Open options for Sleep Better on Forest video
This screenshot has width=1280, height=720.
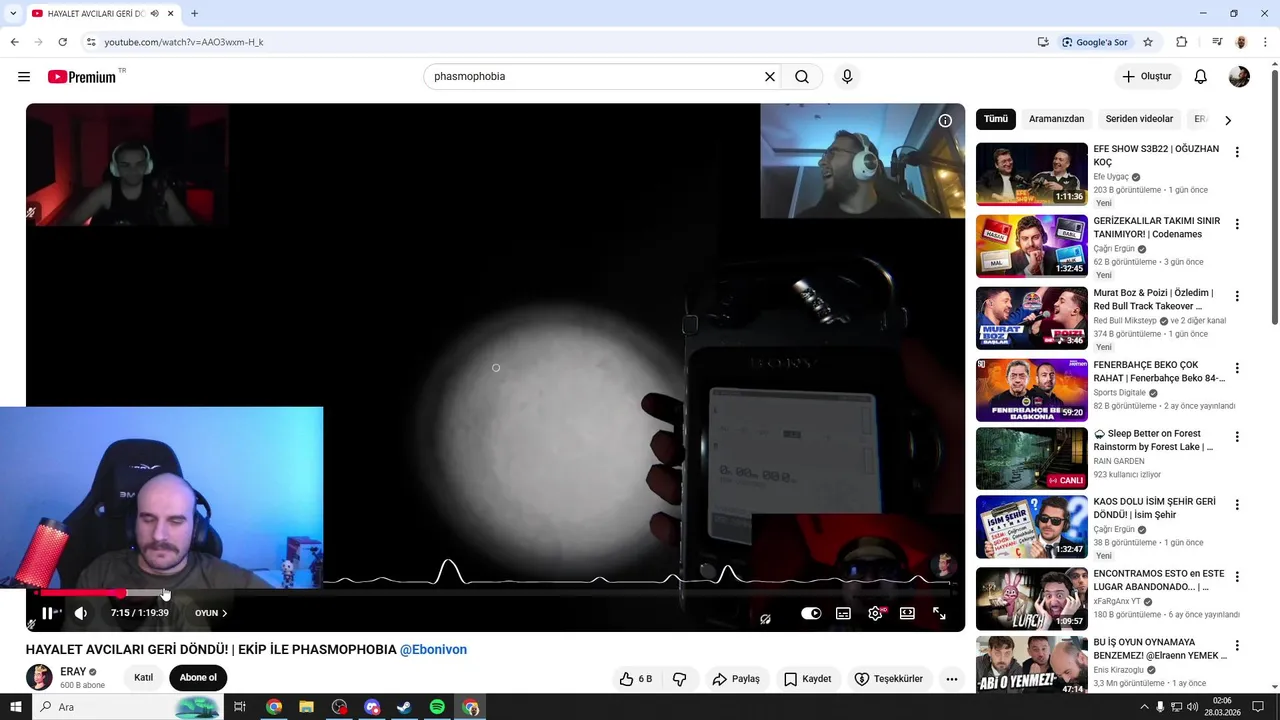tap(1237, 437)
